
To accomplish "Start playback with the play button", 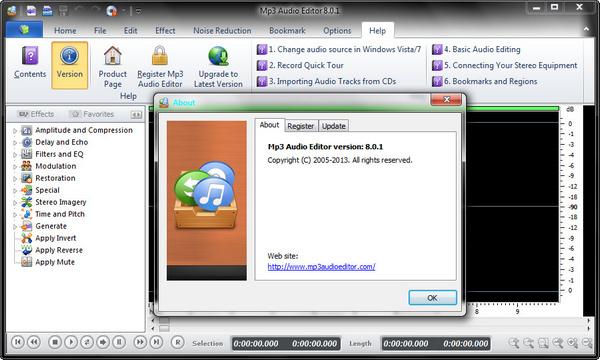I will coord(71,342).
